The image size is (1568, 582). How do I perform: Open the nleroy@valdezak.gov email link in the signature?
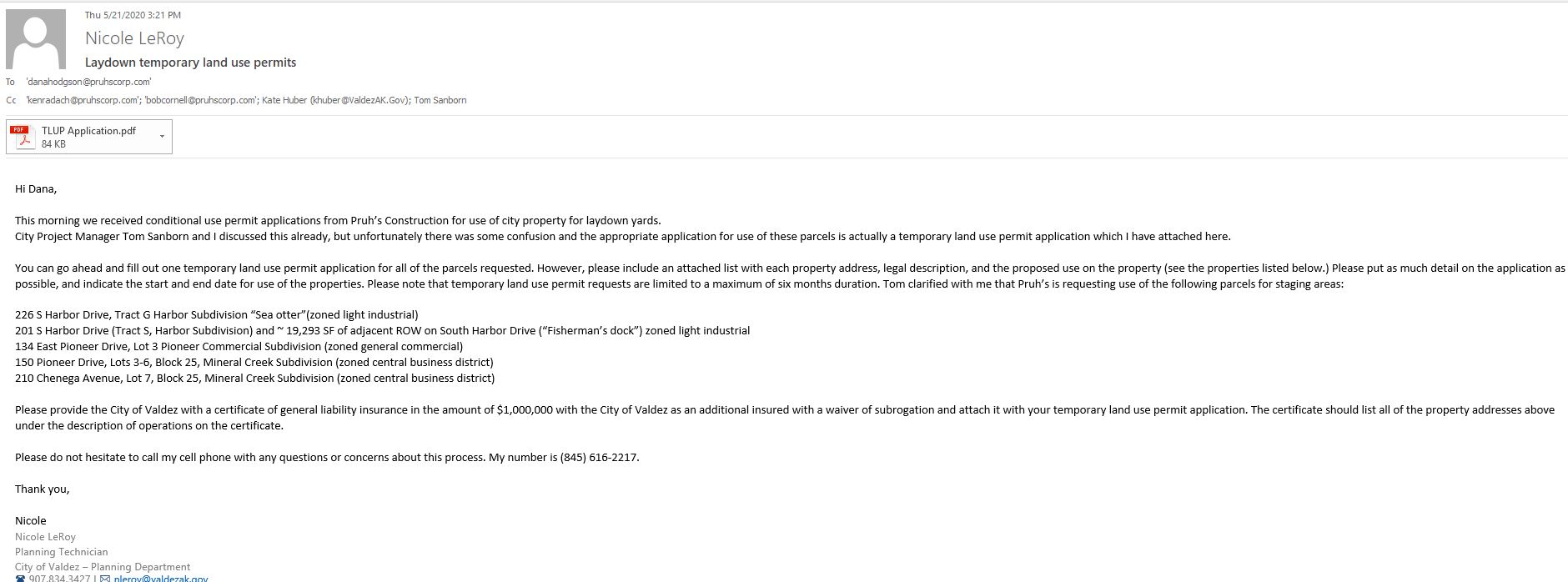tap(161, 578)
